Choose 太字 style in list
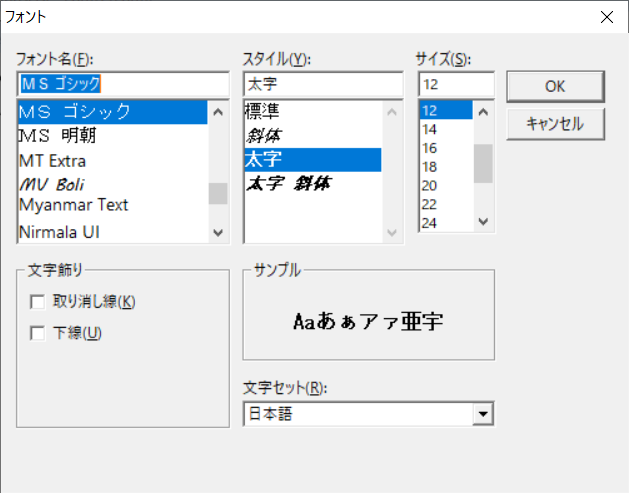The width and height of the screenshot is (629, 493). [313, 160]
